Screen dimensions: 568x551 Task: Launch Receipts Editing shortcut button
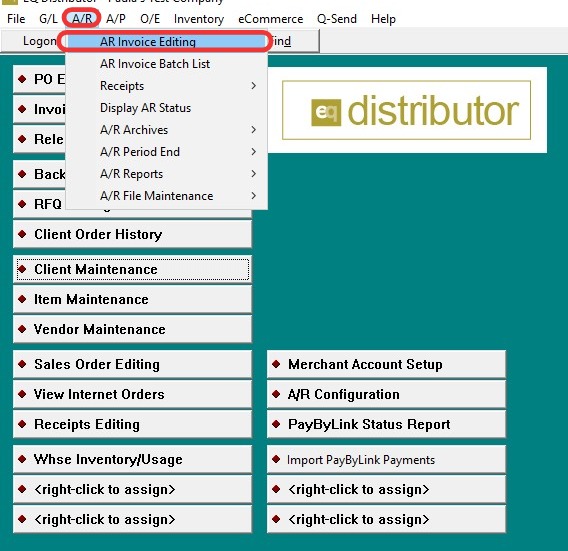click(132, 424)
